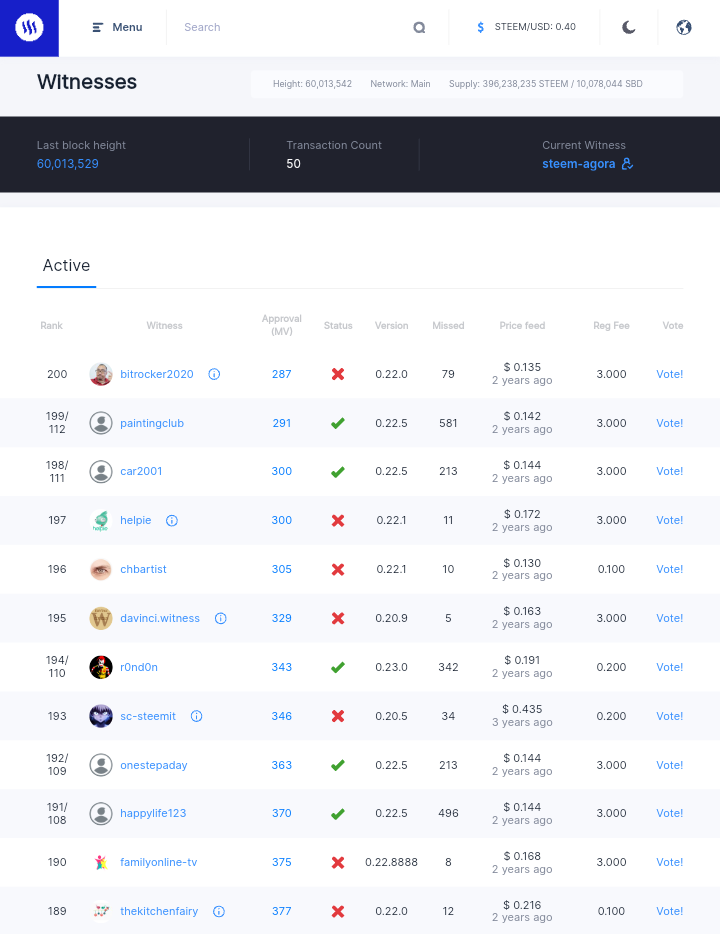Click info icon next to helpie
This screenshot has height=934, width=720.
pyautogui.click(x=172, y=521)
